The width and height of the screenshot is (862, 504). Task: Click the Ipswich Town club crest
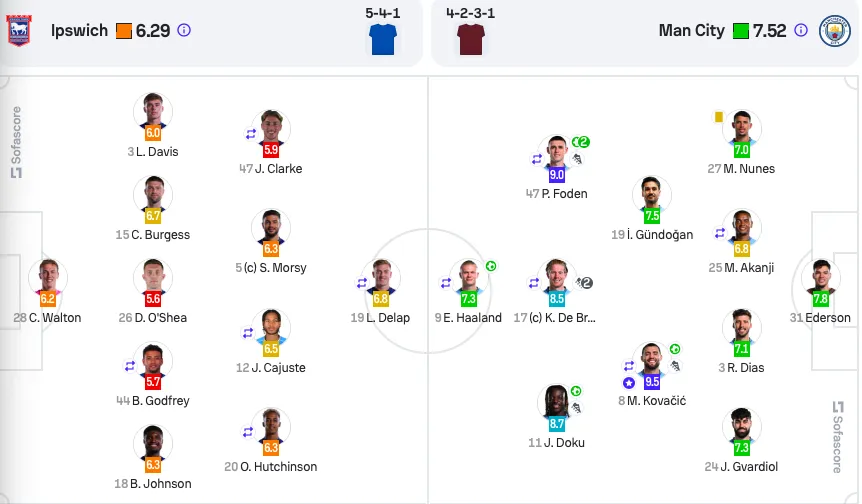point(19,30)
